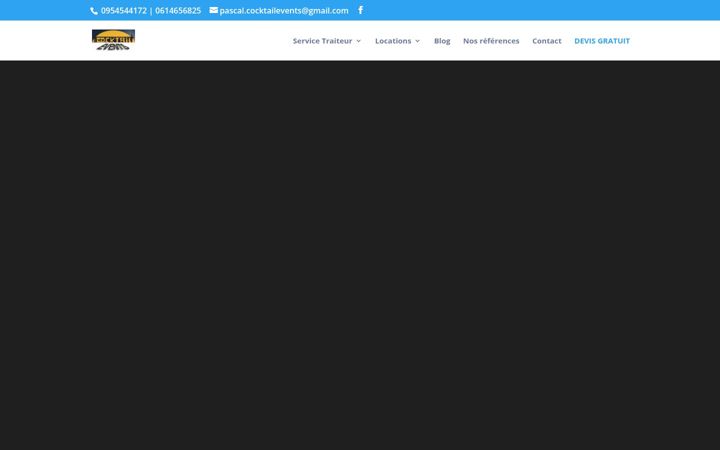This screenshot has height=450, width=720.
Task: Click phone number 0954544172
Action: pyautogui.click(x=124, y=11)
